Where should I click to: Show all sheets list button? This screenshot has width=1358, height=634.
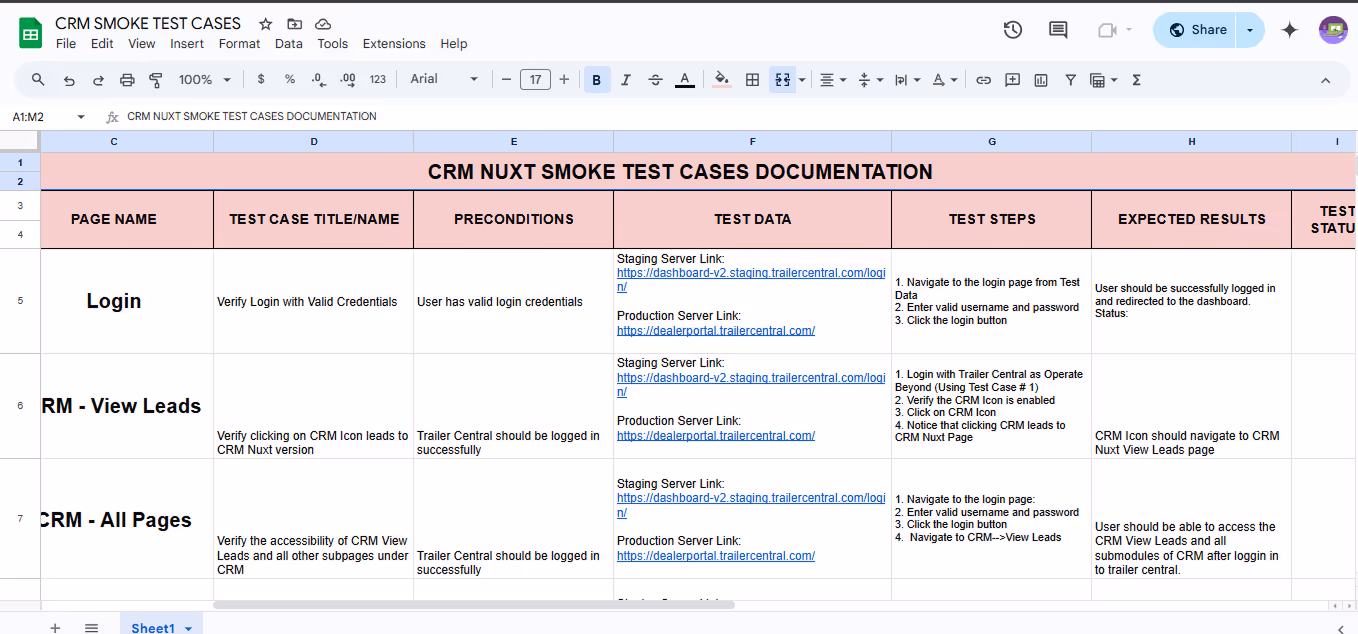coord(91,628)
